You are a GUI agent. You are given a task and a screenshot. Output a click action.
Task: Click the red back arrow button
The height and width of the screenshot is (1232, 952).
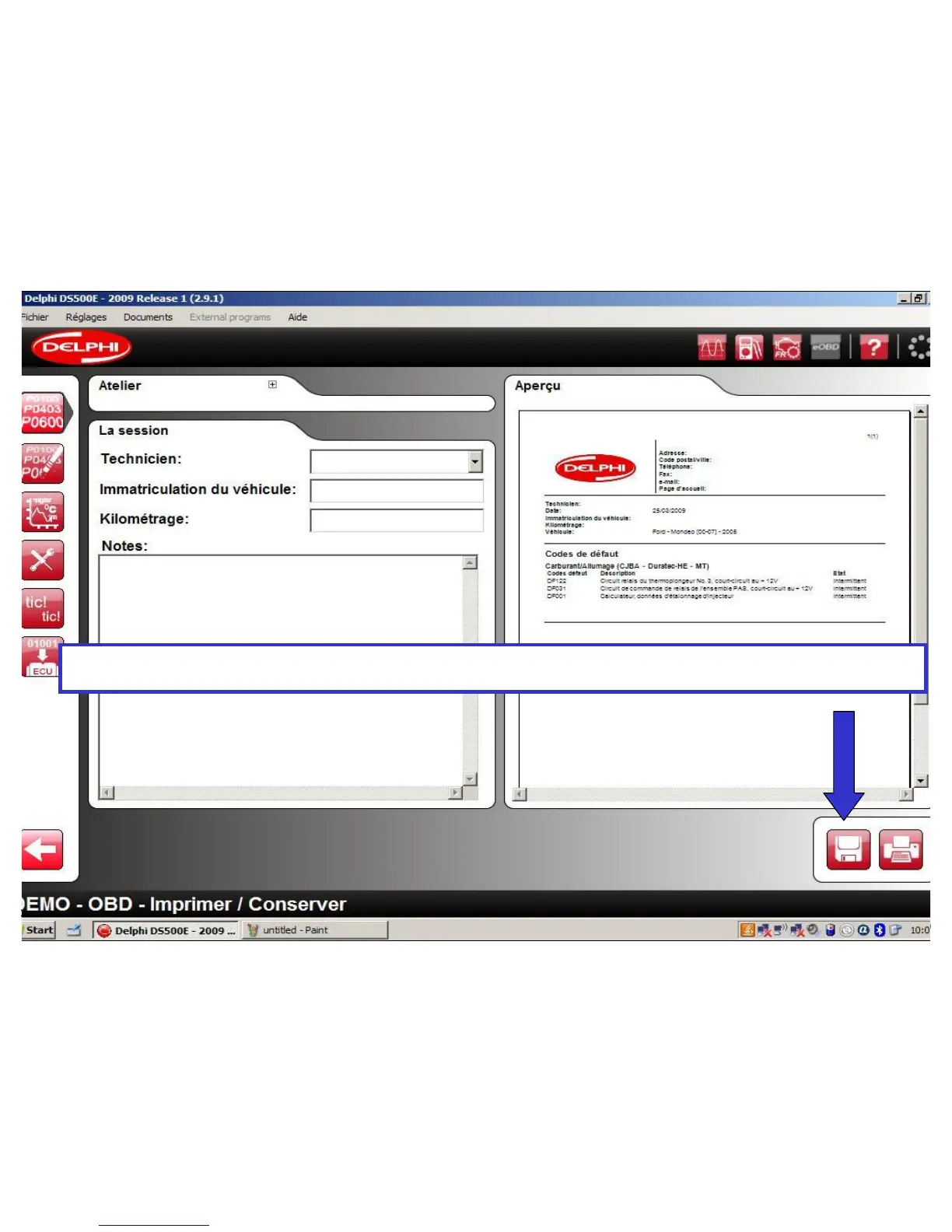(x=42, y=849)
